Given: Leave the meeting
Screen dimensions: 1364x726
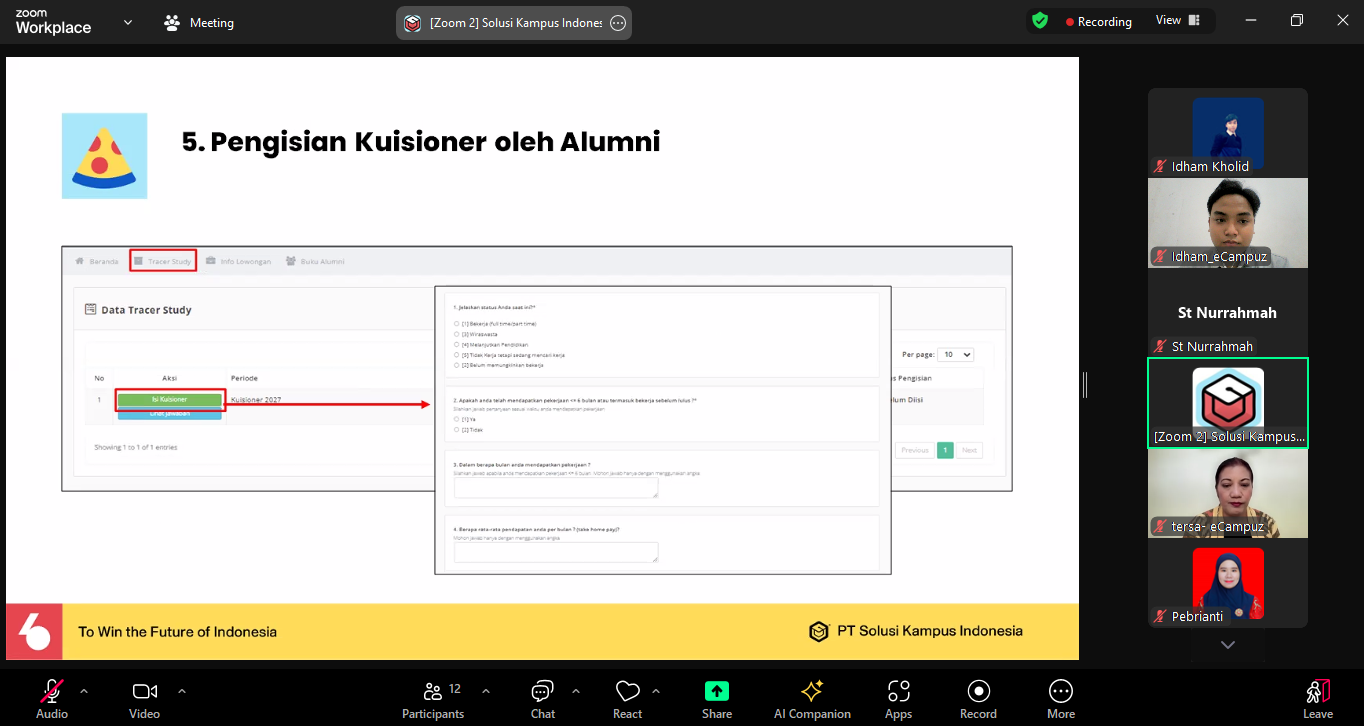Looking at the screenshot, I should click(x=1318, y=699).
